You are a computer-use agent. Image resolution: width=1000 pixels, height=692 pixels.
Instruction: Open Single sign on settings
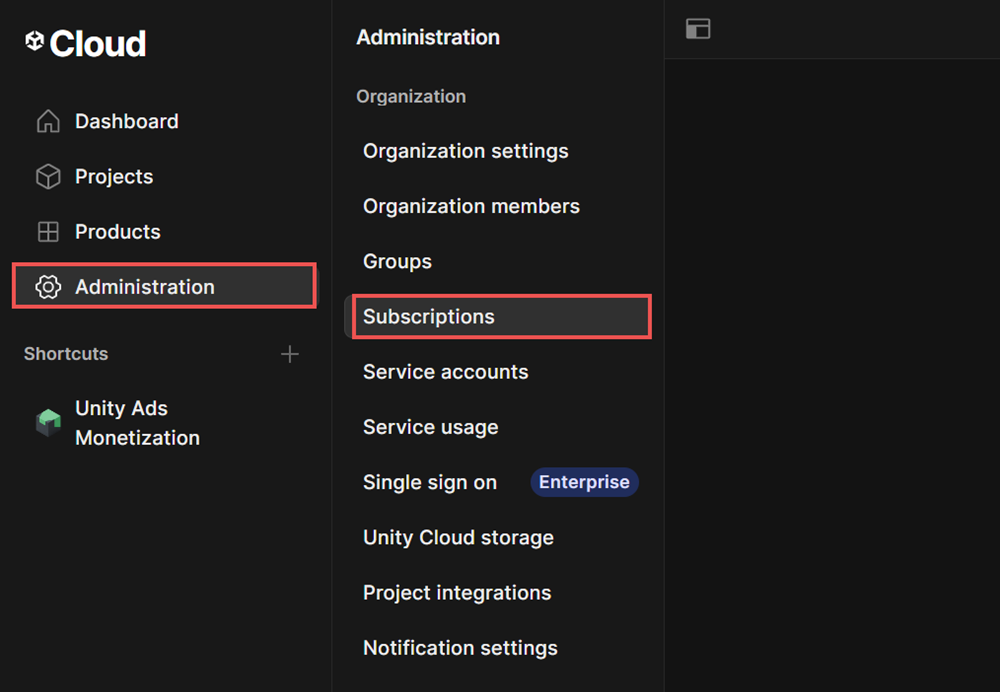coord(430,482)
